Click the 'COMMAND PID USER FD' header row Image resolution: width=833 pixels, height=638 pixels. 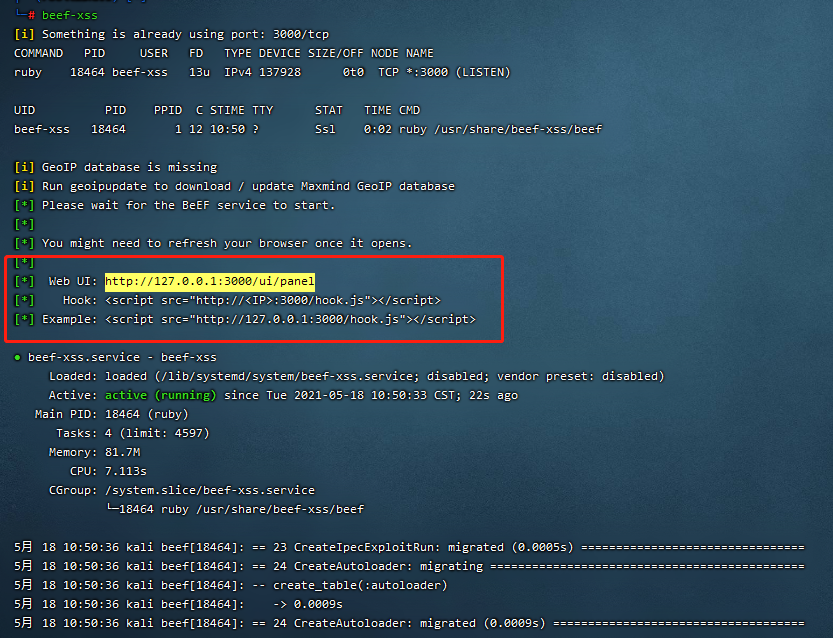224,53
